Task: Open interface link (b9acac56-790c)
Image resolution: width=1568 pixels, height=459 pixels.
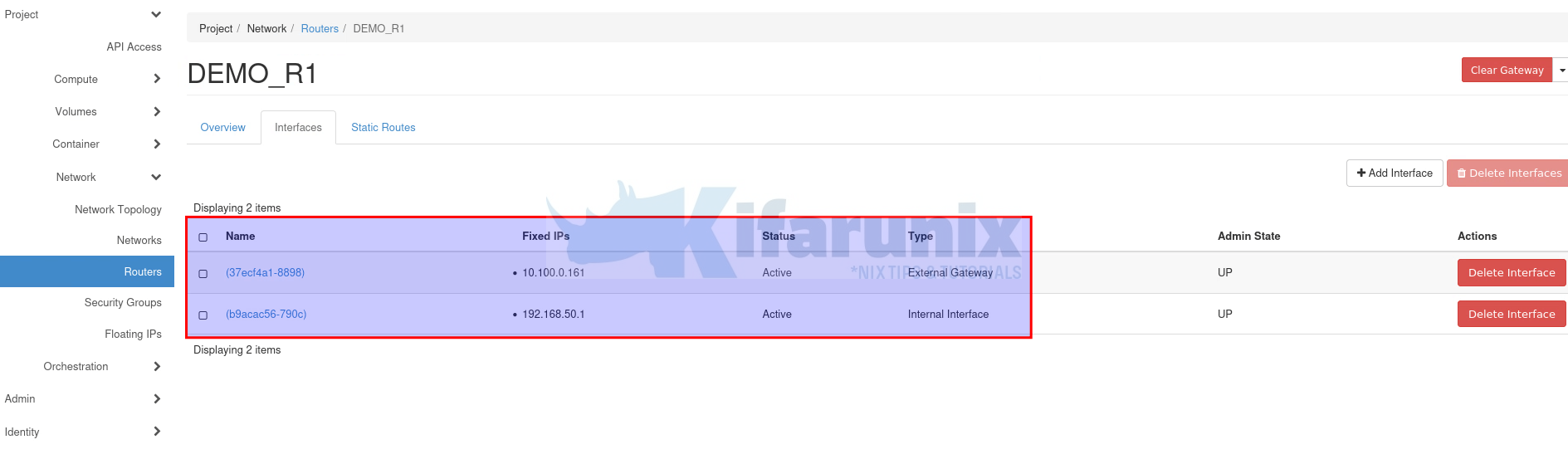Action: pyautogui.click(x=266, y=314)
